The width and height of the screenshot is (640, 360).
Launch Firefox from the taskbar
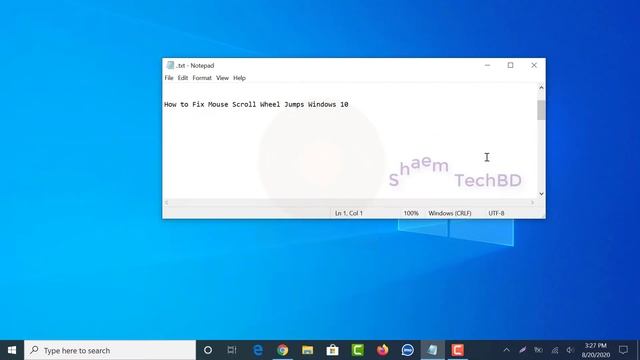382,350
